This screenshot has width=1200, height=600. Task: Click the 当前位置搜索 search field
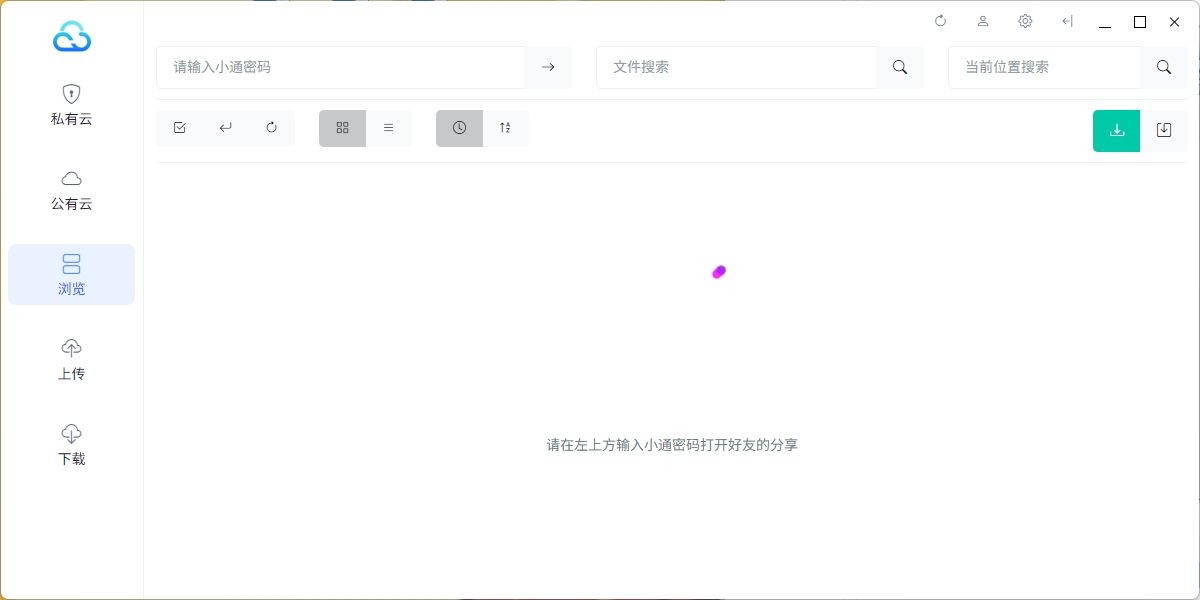coord(1044,67)
